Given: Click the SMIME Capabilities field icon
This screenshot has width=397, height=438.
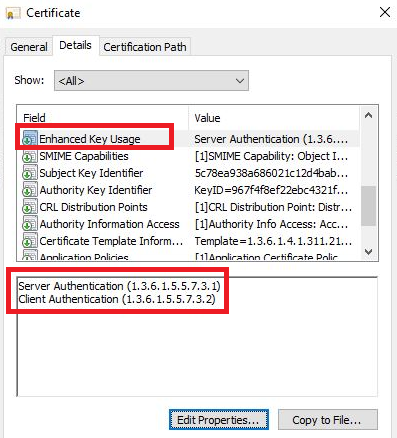Looking at the screenshot, I should point(30,156).
